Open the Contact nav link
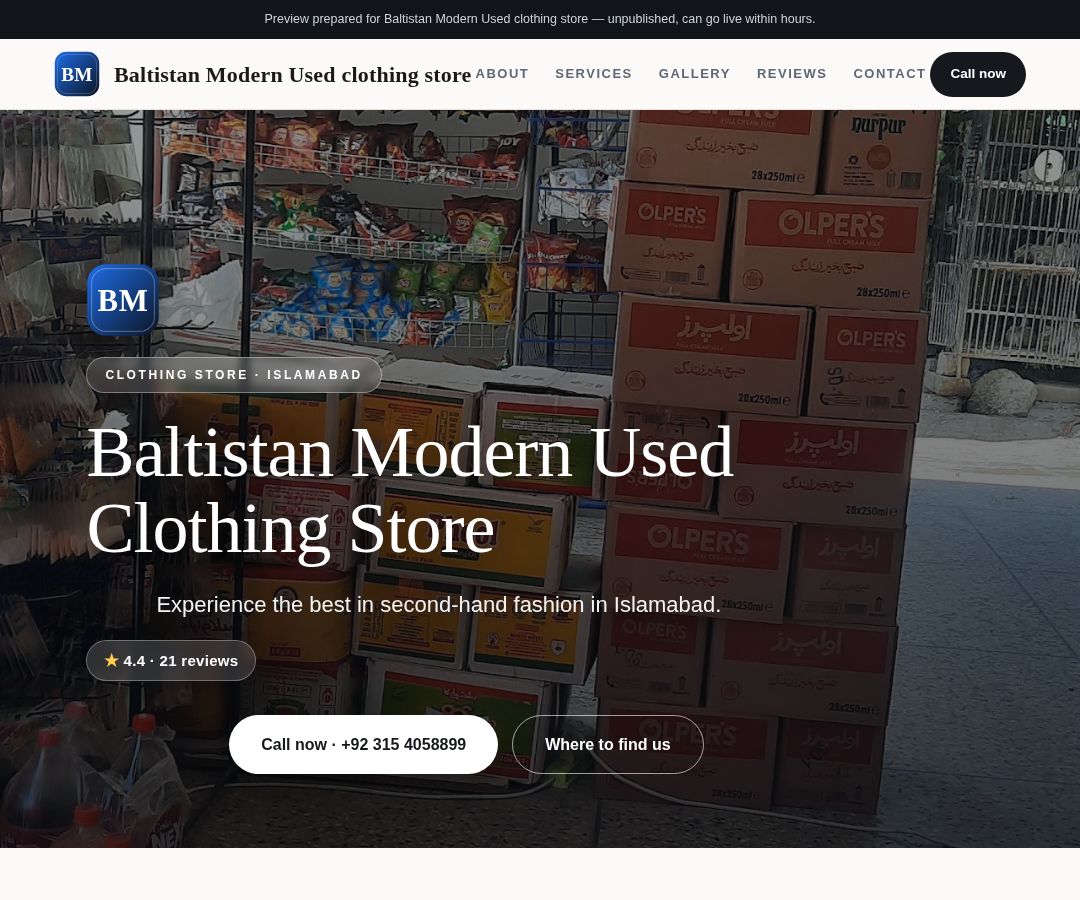1080x900 pixels. [x=889, y=74]
